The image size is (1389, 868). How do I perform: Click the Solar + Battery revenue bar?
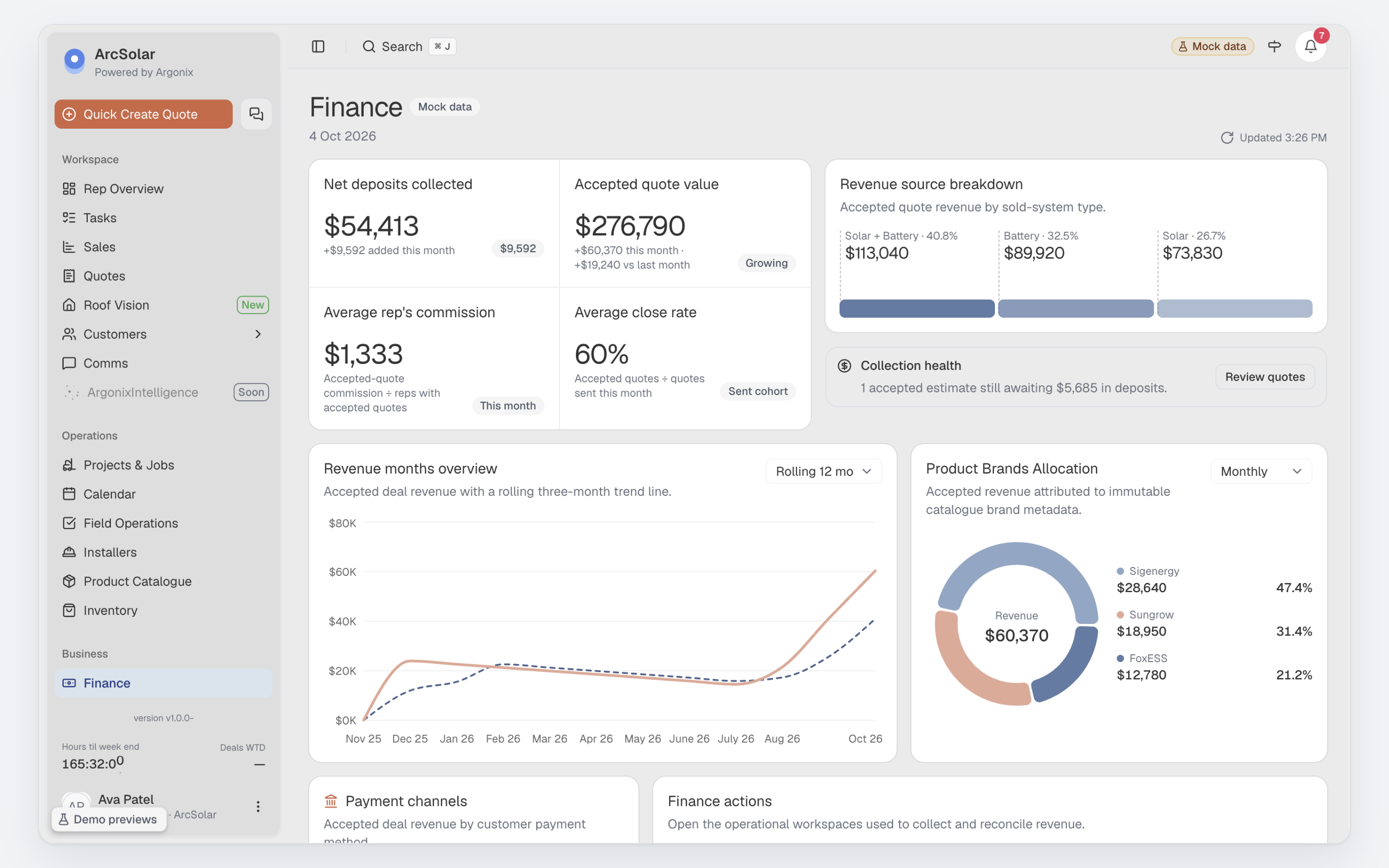coord(917,308)
